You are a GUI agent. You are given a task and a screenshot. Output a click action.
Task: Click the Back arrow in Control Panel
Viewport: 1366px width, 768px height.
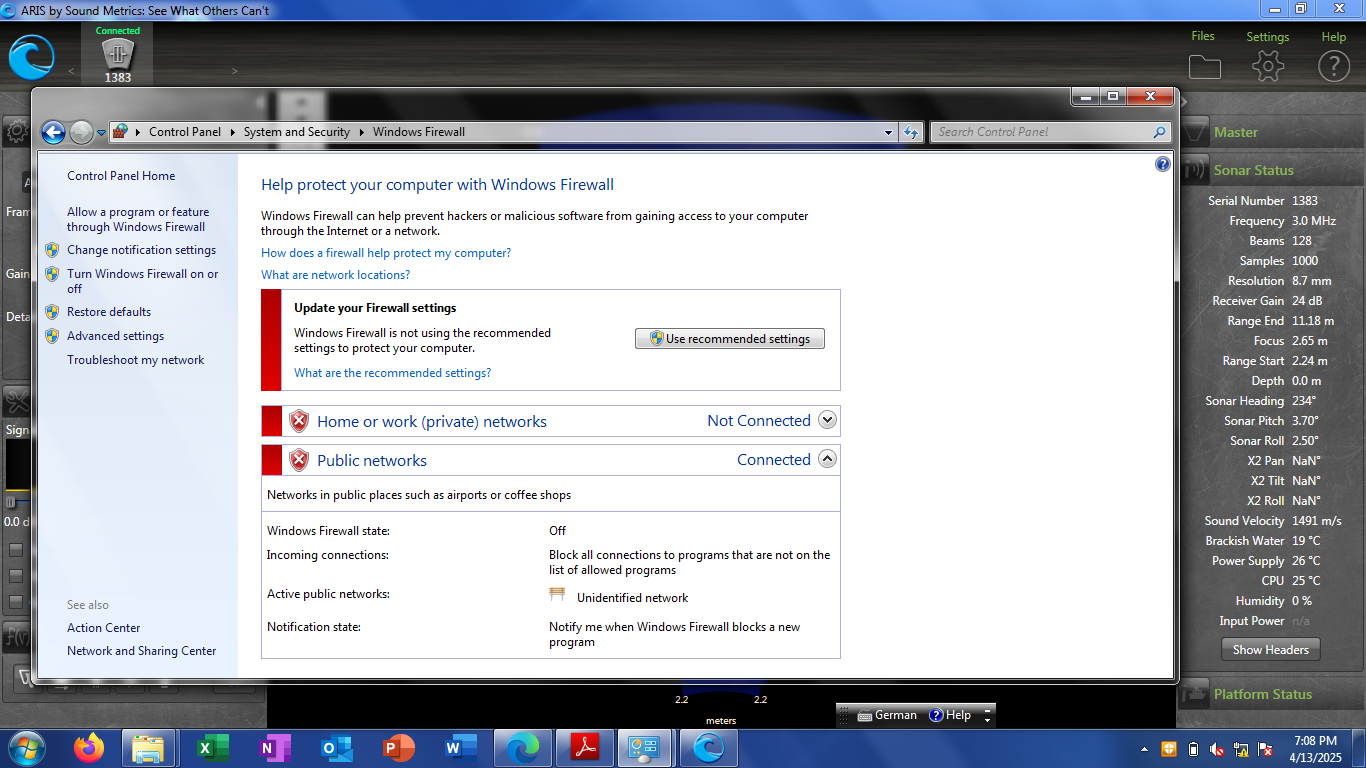(53, 132)
